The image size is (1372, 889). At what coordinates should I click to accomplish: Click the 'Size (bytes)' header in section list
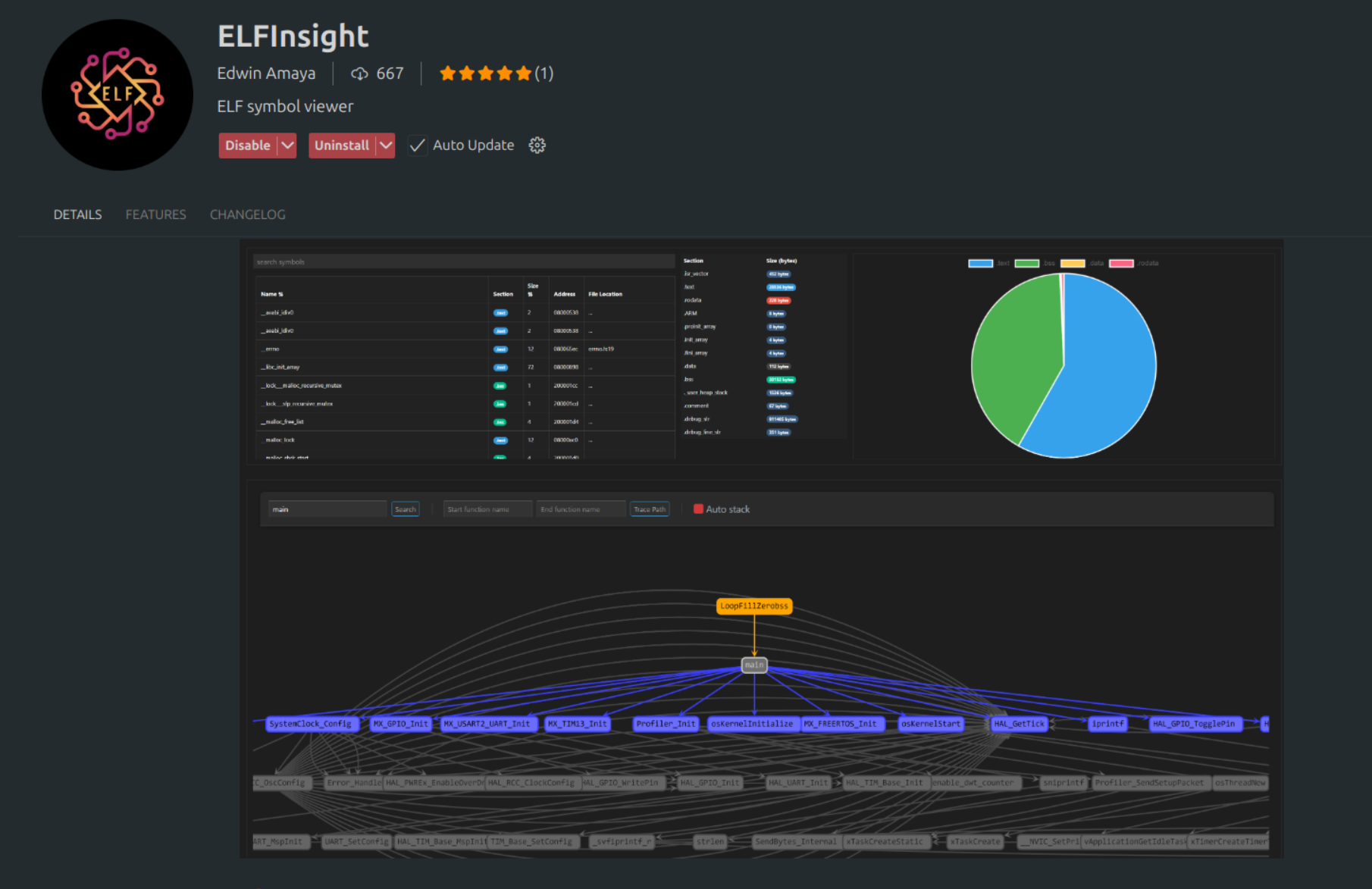coord(782,261)
